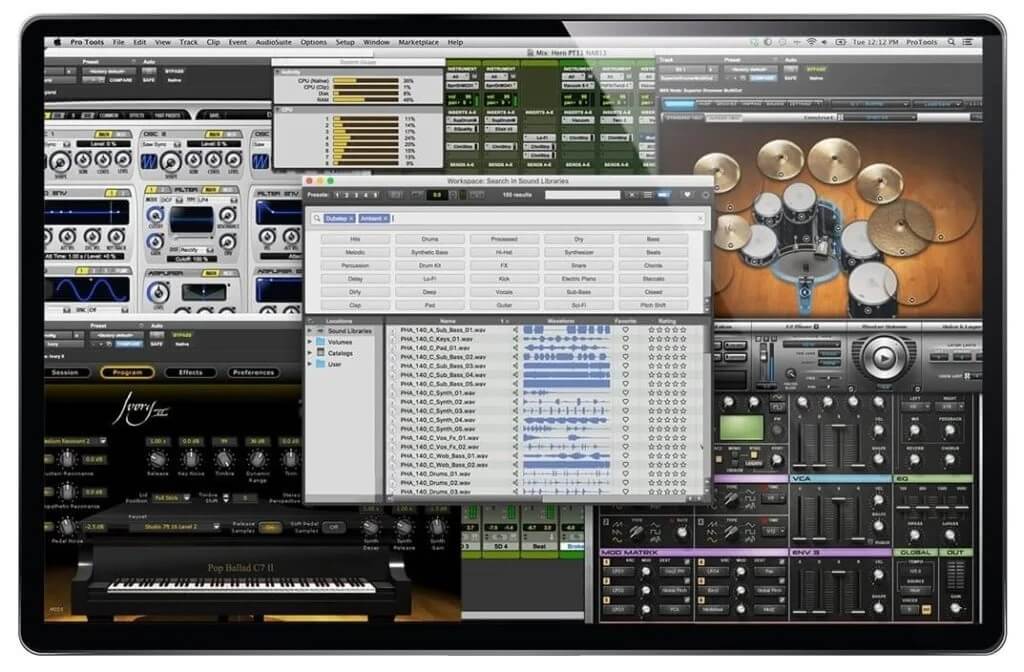Screen dimensions: 1024x672
Task: Click share icon for PHA_140_C_Sub_Bass_02.wav
Action: (x=515, y=357)
